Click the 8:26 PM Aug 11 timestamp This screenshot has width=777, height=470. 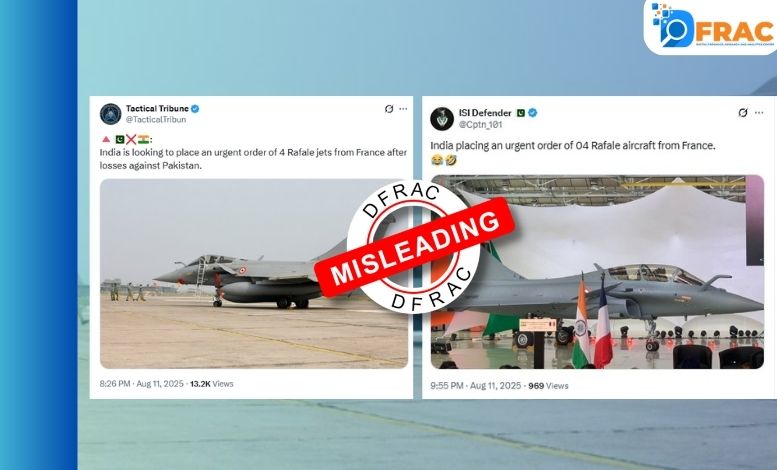point(141,384)
